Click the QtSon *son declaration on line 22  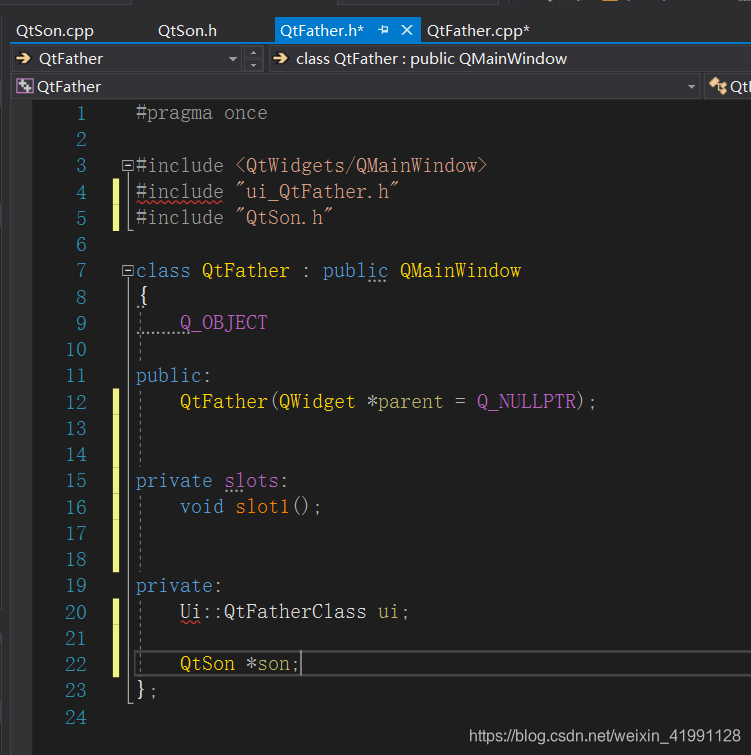pos(239,664)
